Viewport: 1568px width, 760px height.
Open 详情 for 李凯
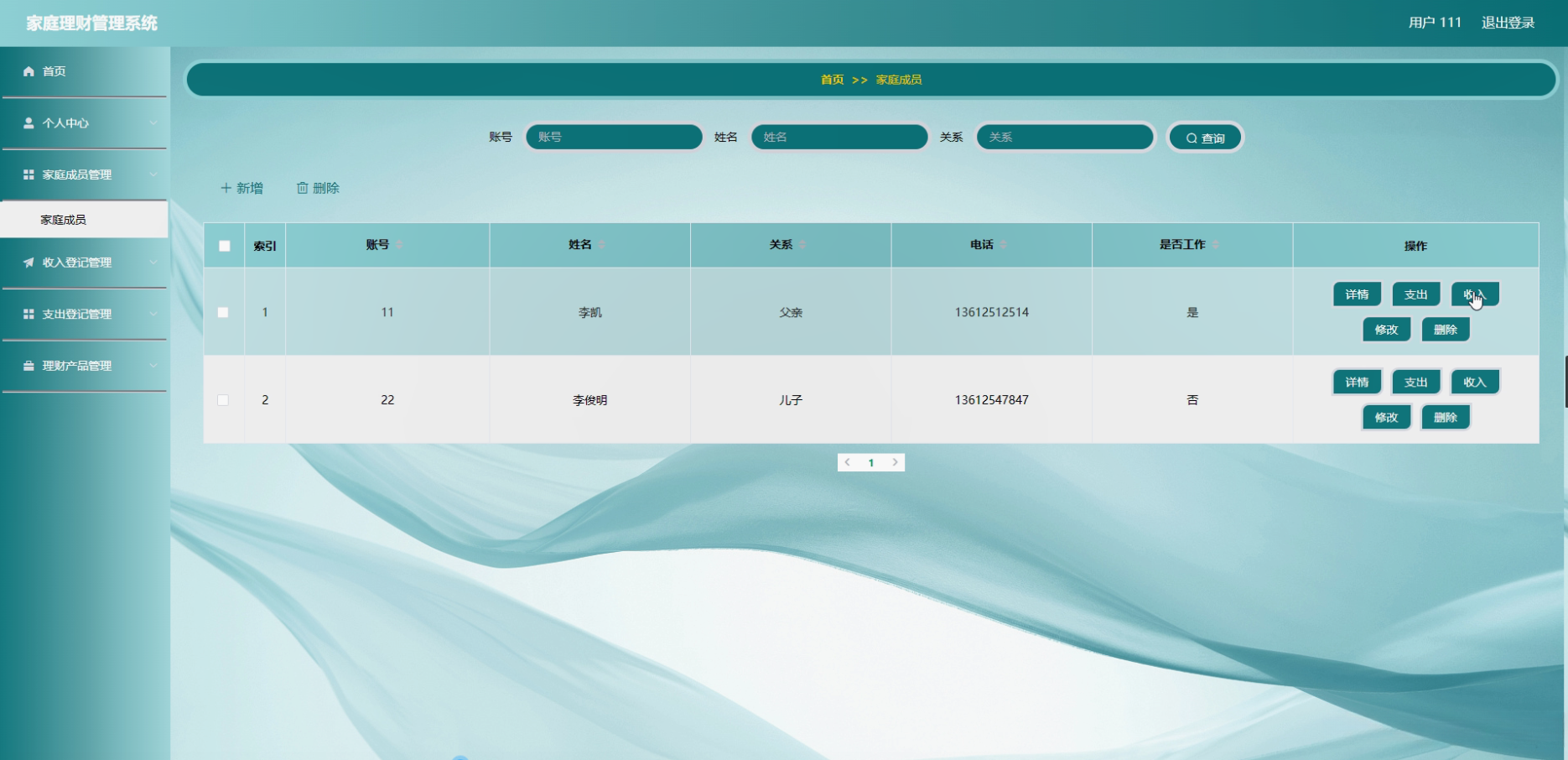click(1357, 294)
